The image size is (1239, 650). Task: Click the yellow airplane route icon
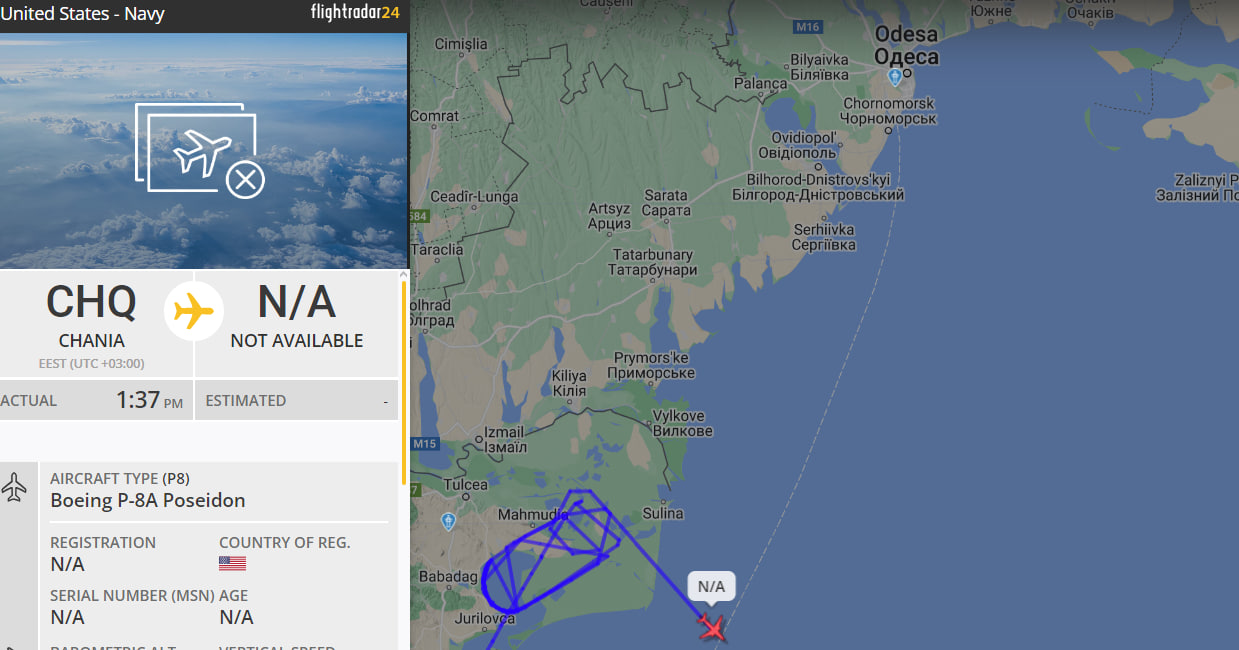pos(194,311)
